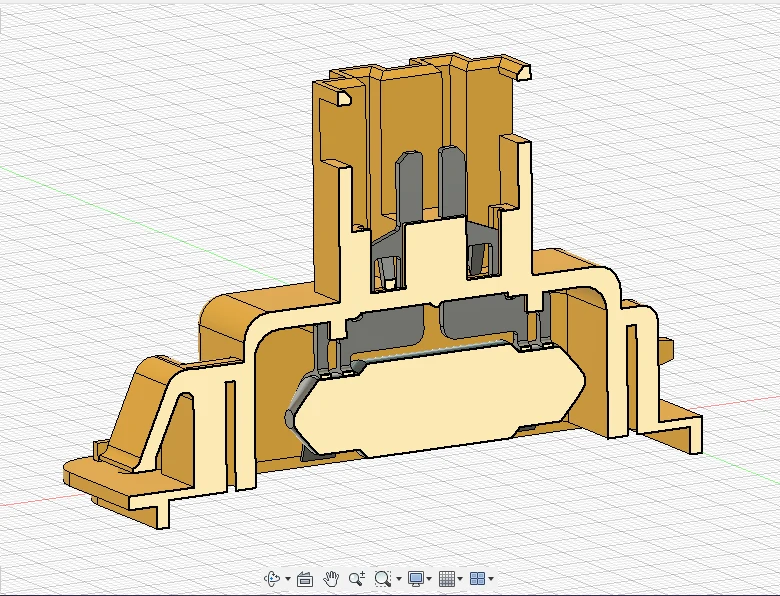Open the Orbit type dropdown arrow
Image resolution: width=780 pixels, height=596 pixels.
pos(288,579)
